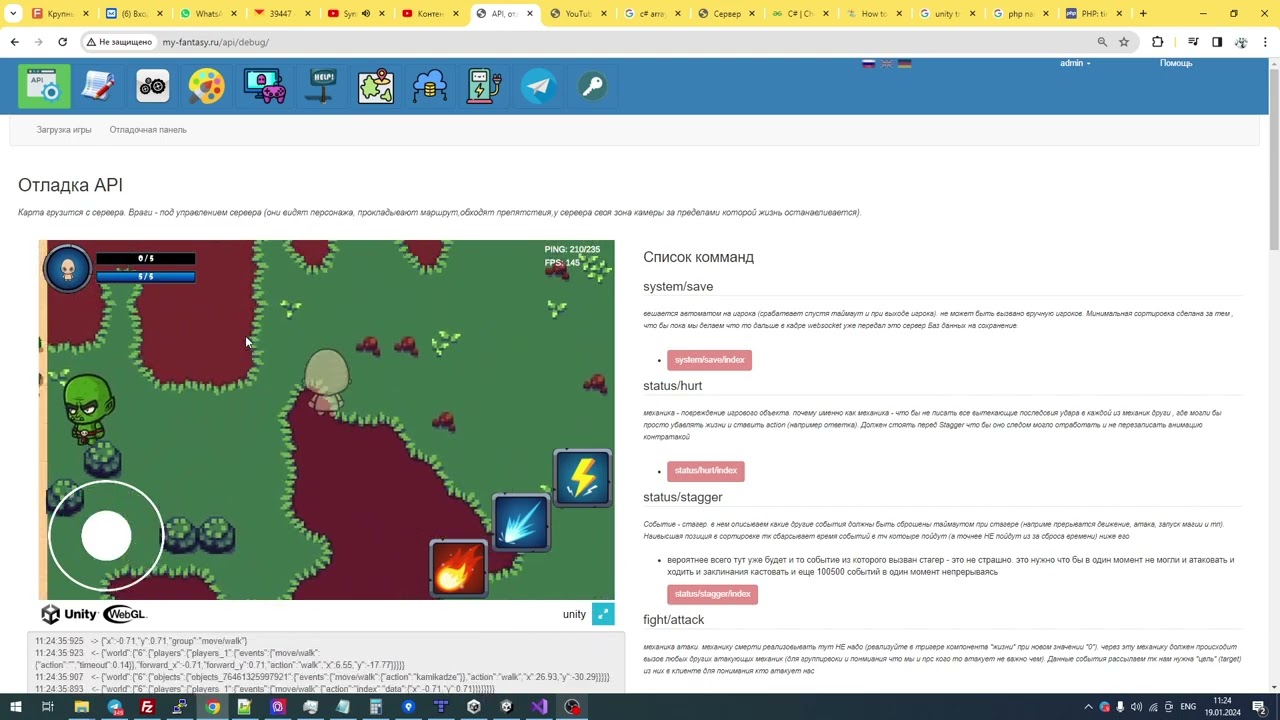Open the admin user dropdown
The image size is (1280, 720).
(1075, 63)
